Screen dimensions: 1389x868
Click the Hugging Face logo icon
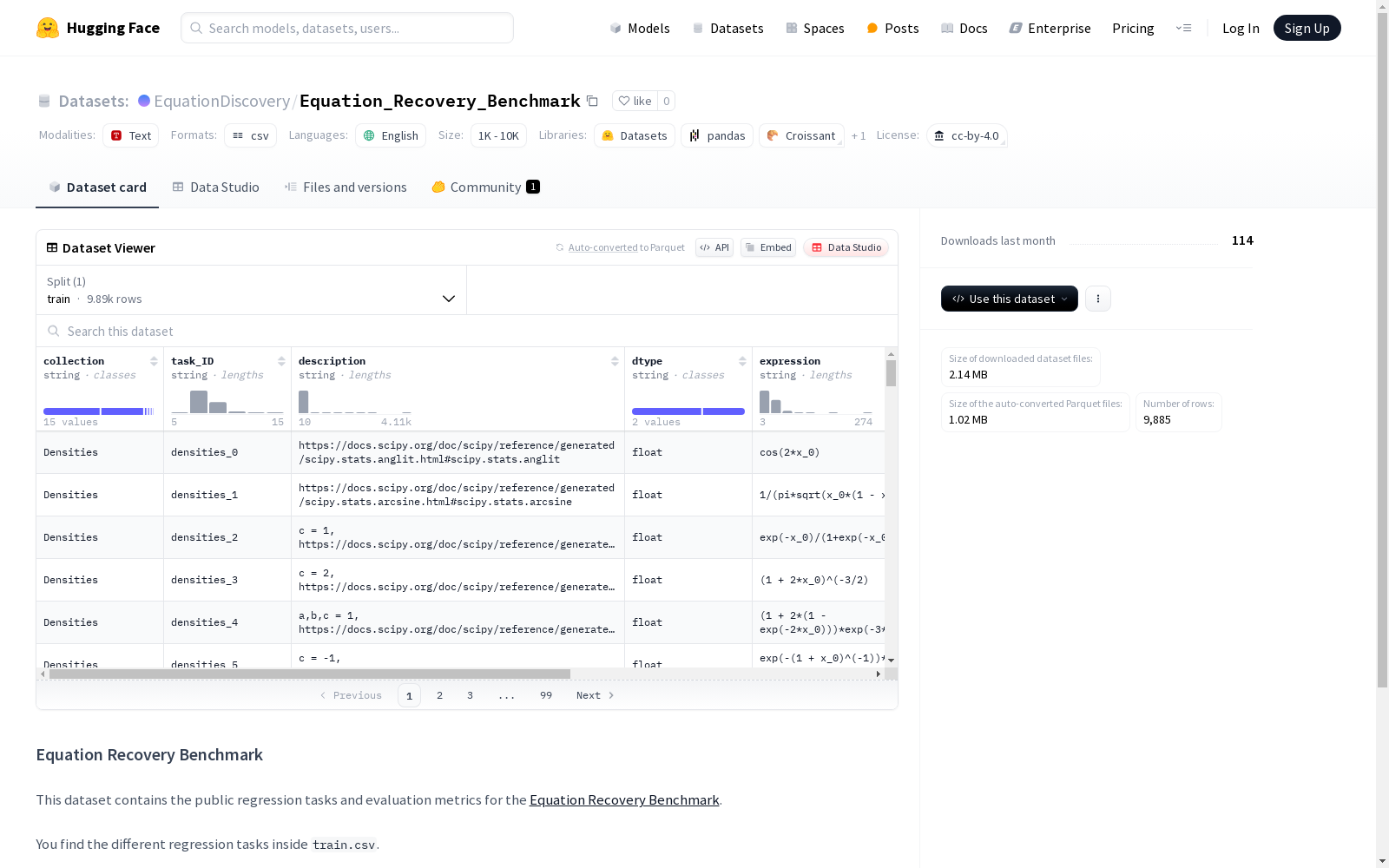coord(48,28)
